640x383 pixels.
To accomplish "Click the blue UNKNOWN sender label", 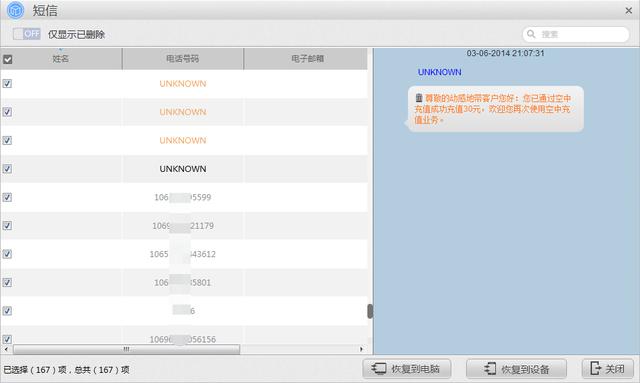I will pyautogui.click(x=439, y=72).
